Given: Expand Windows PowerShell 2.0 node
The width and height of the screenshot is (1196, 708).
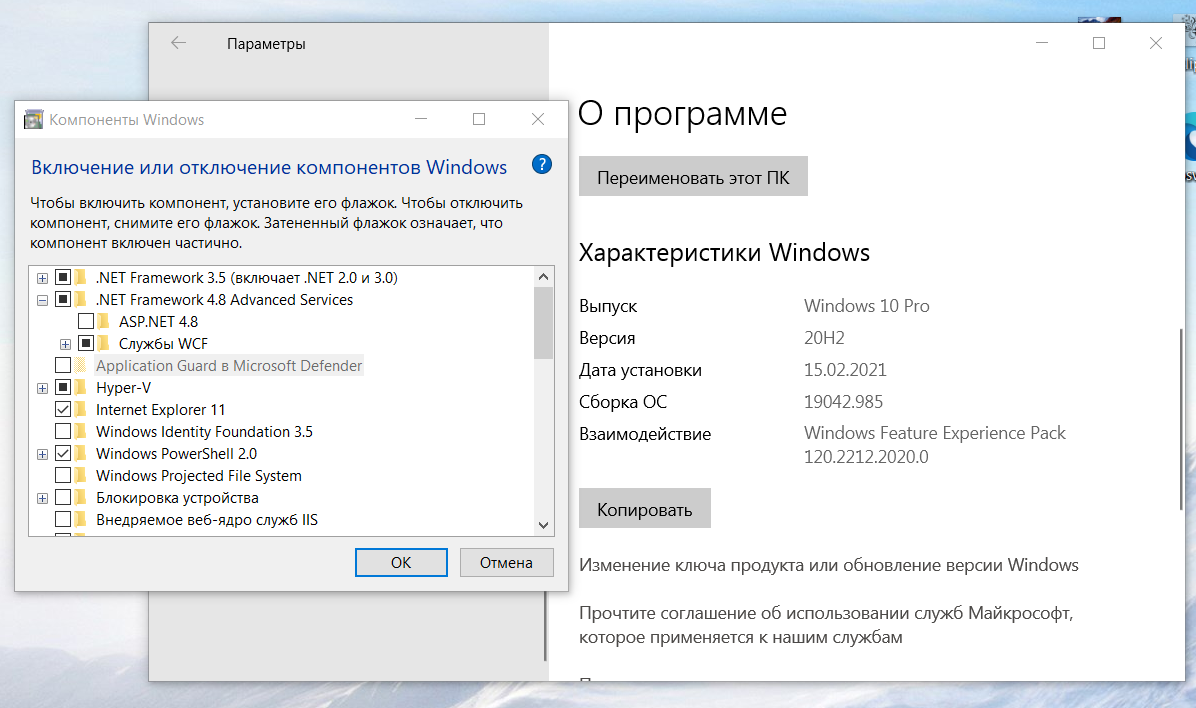Looking at the screenshot, I should pos(43,455).
